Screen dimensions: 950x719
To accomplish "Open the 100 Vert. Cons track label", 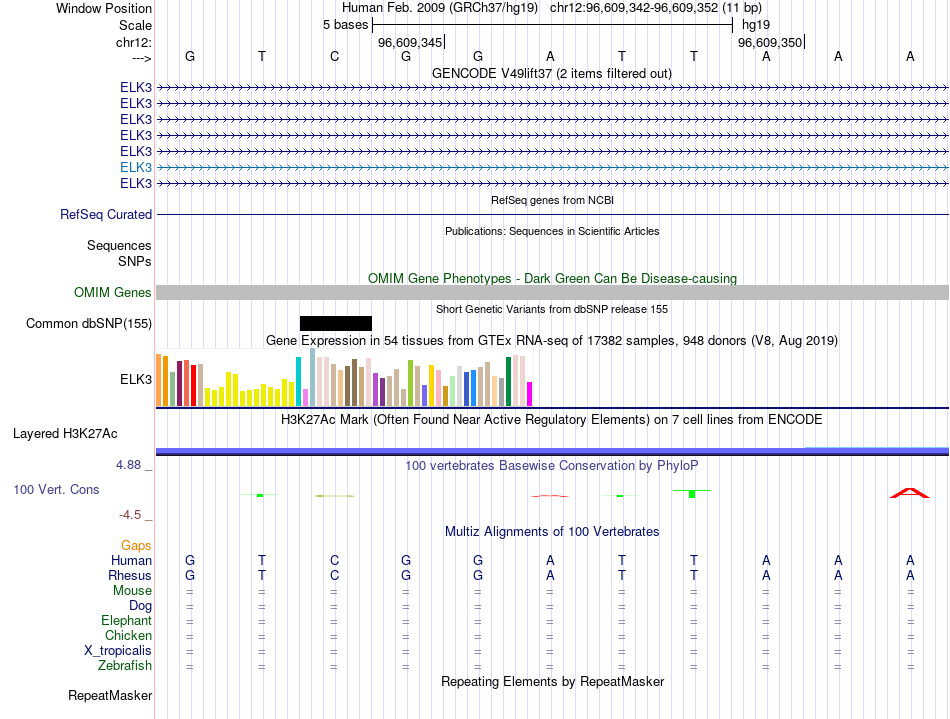I will pyautogui.click(x=56, y=489).
